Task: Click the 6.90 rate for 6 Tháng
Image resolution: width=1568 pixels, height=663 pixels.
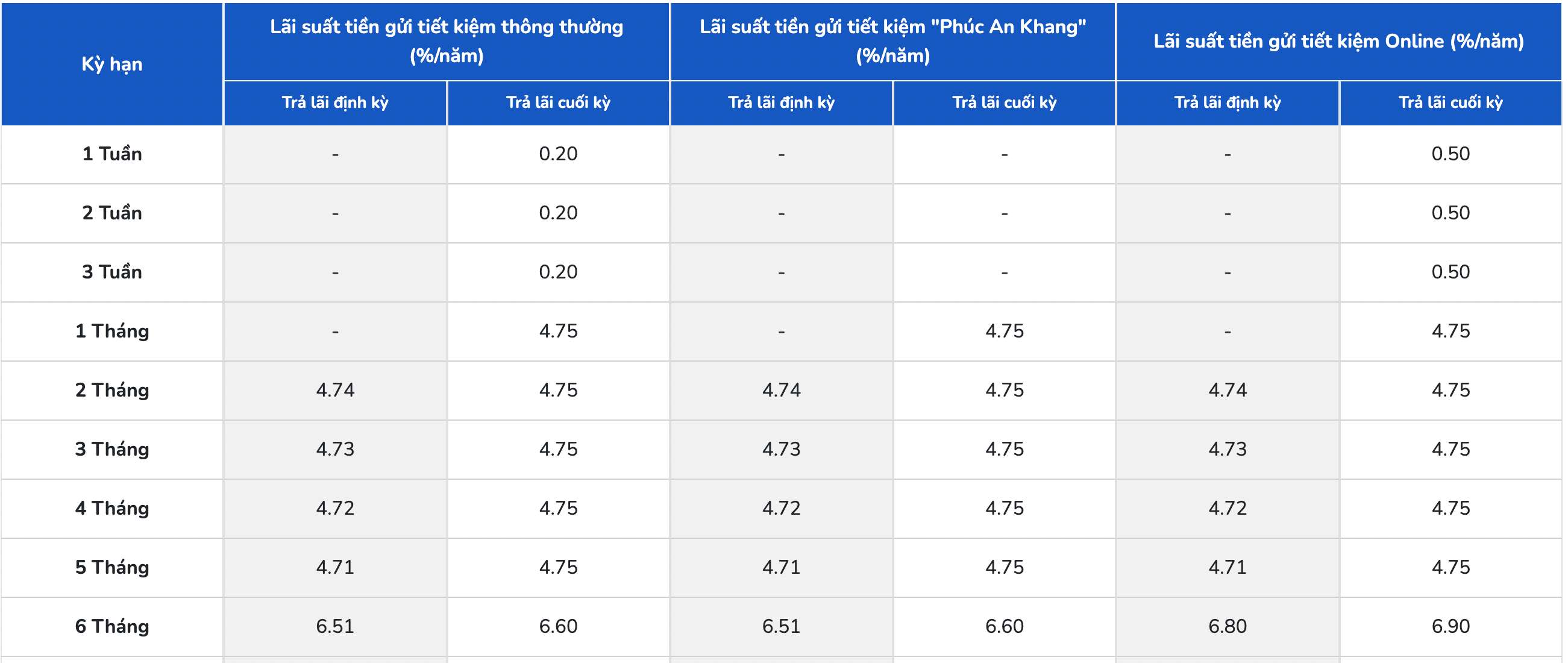Action: (1450, 626)
